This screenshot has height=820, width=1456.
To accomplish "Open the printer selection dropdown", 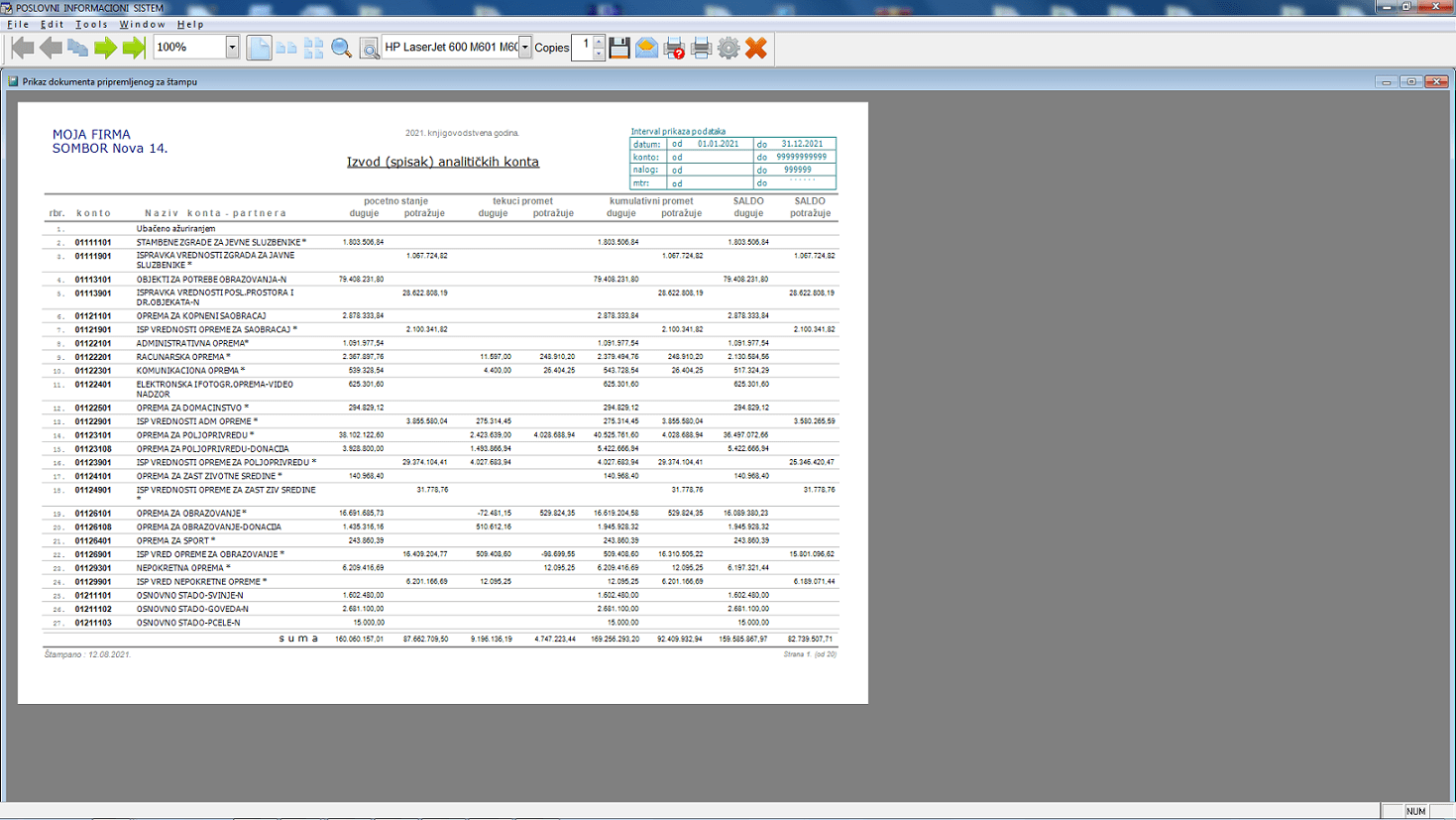I will (525, 48).
